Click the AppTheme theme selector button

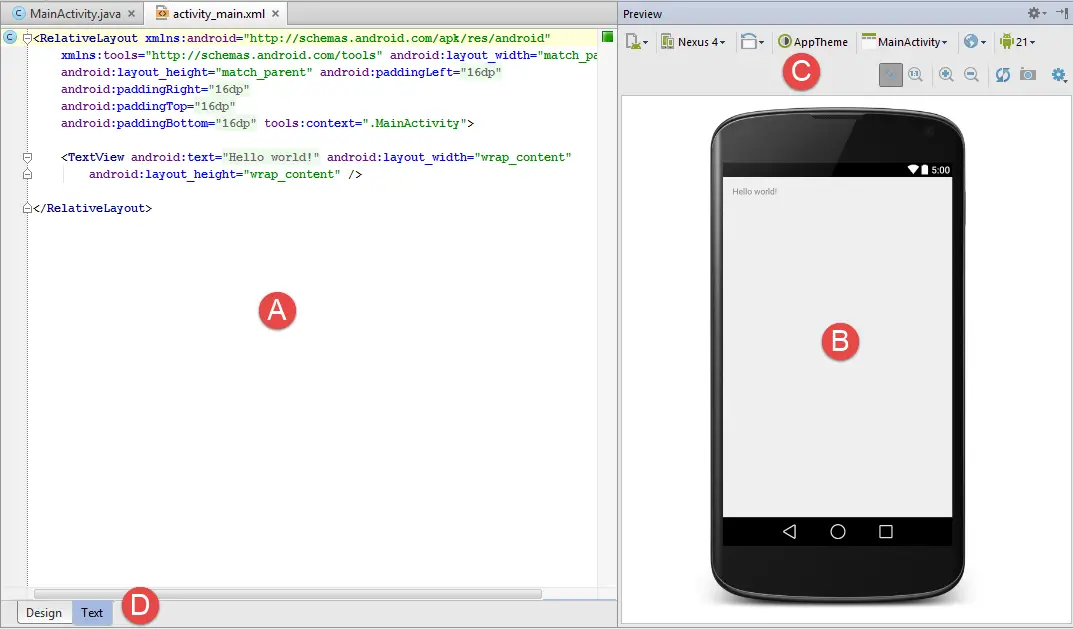coord(813,42)
